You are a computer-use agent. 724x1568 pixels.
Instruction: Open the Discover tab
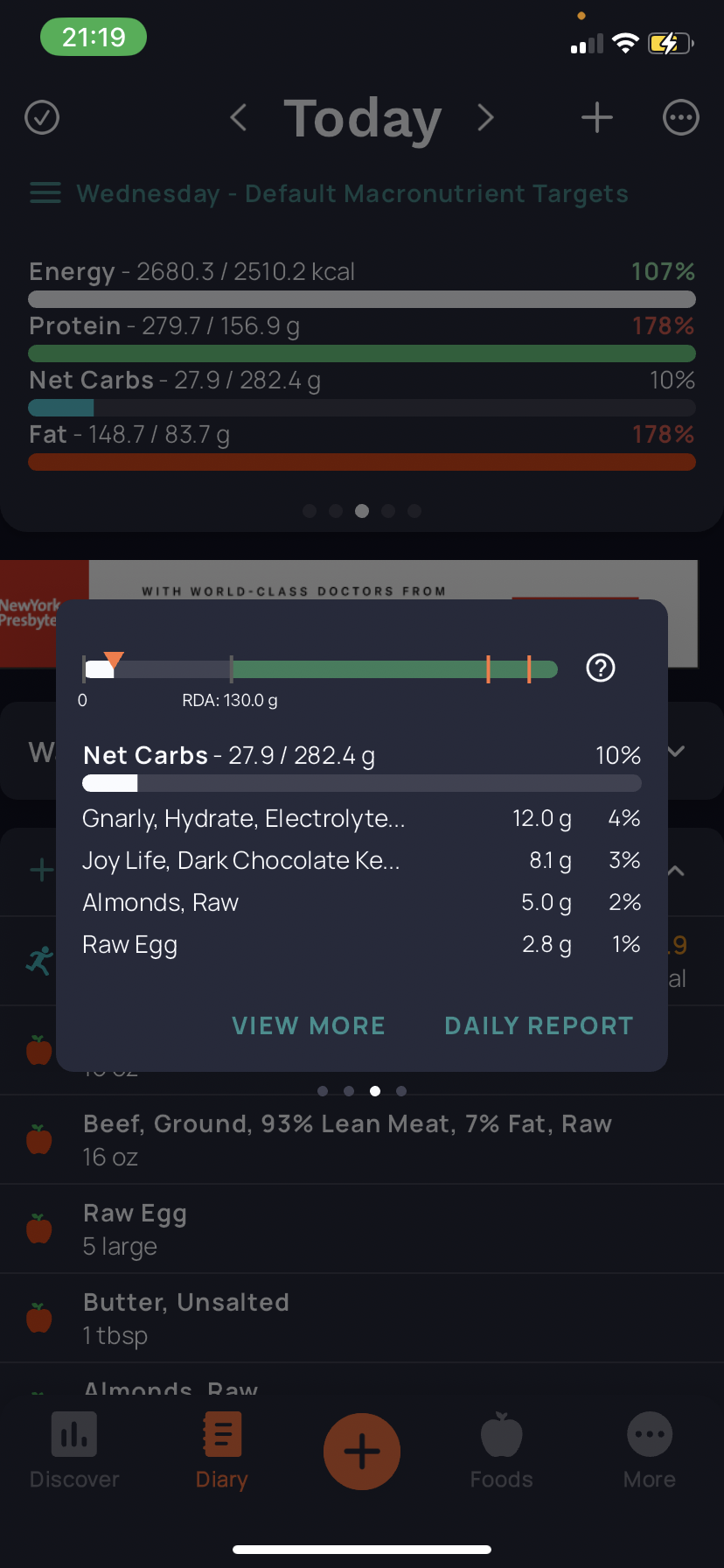(x=74, y=1451)
